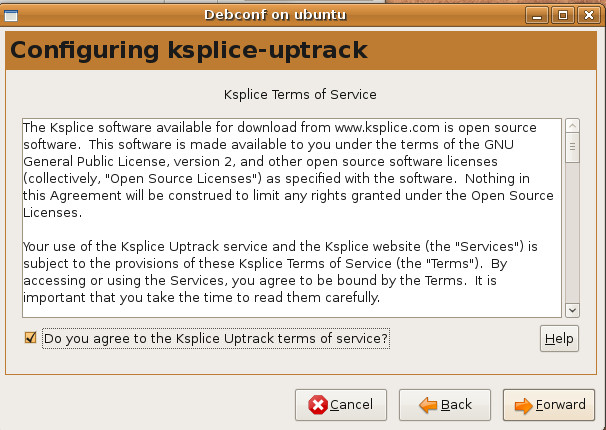Open Help for this question

(559, 338)
